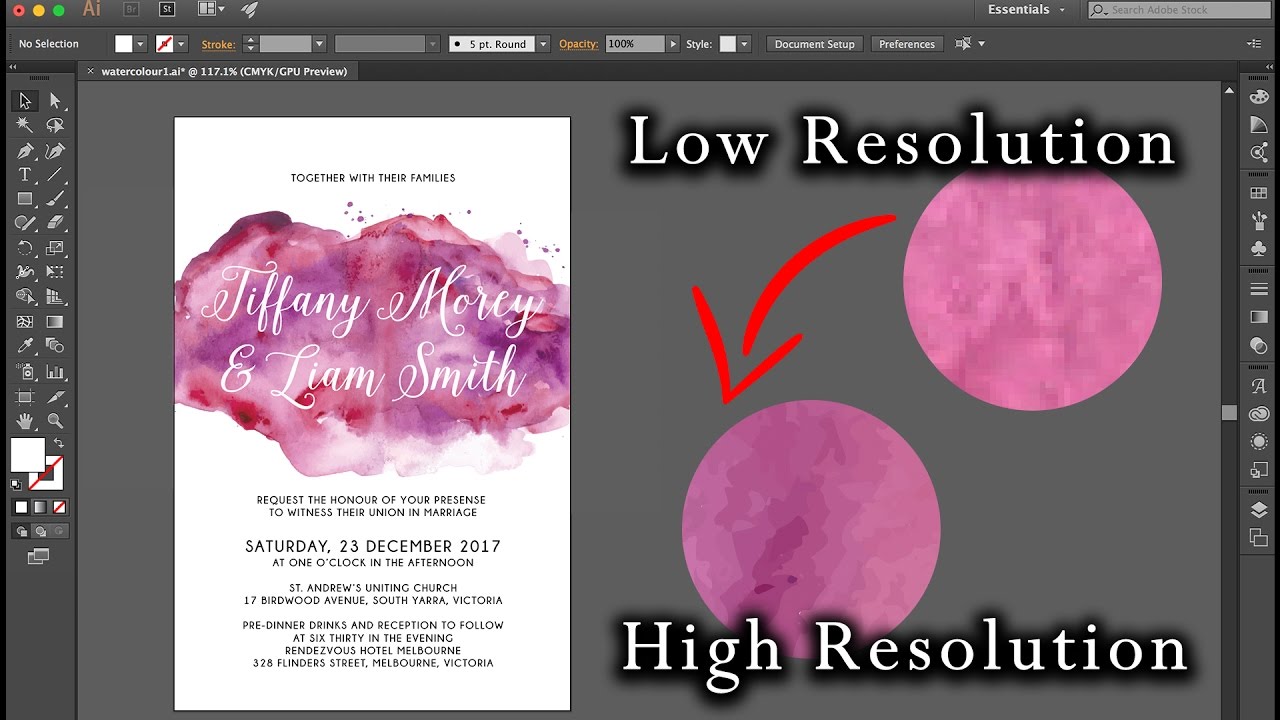
Task: Change the screen mode
Action: pos(39,556)
